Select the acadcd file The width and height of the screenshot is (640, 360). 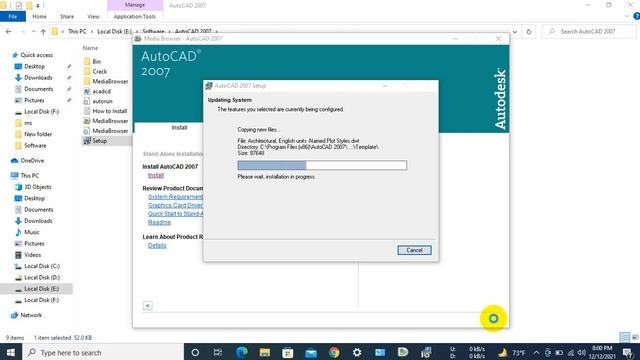101,91
